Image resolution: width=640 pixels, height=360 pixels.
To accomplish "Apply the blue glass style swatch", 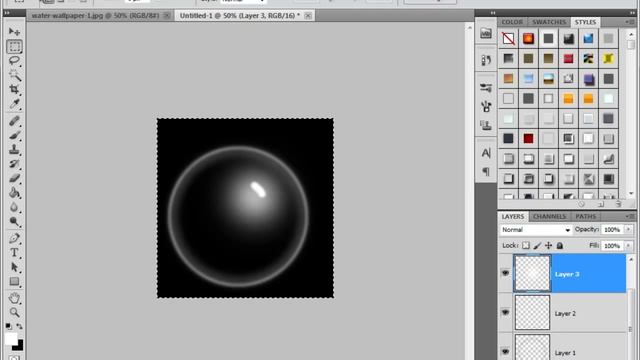I will pos(588,39).
